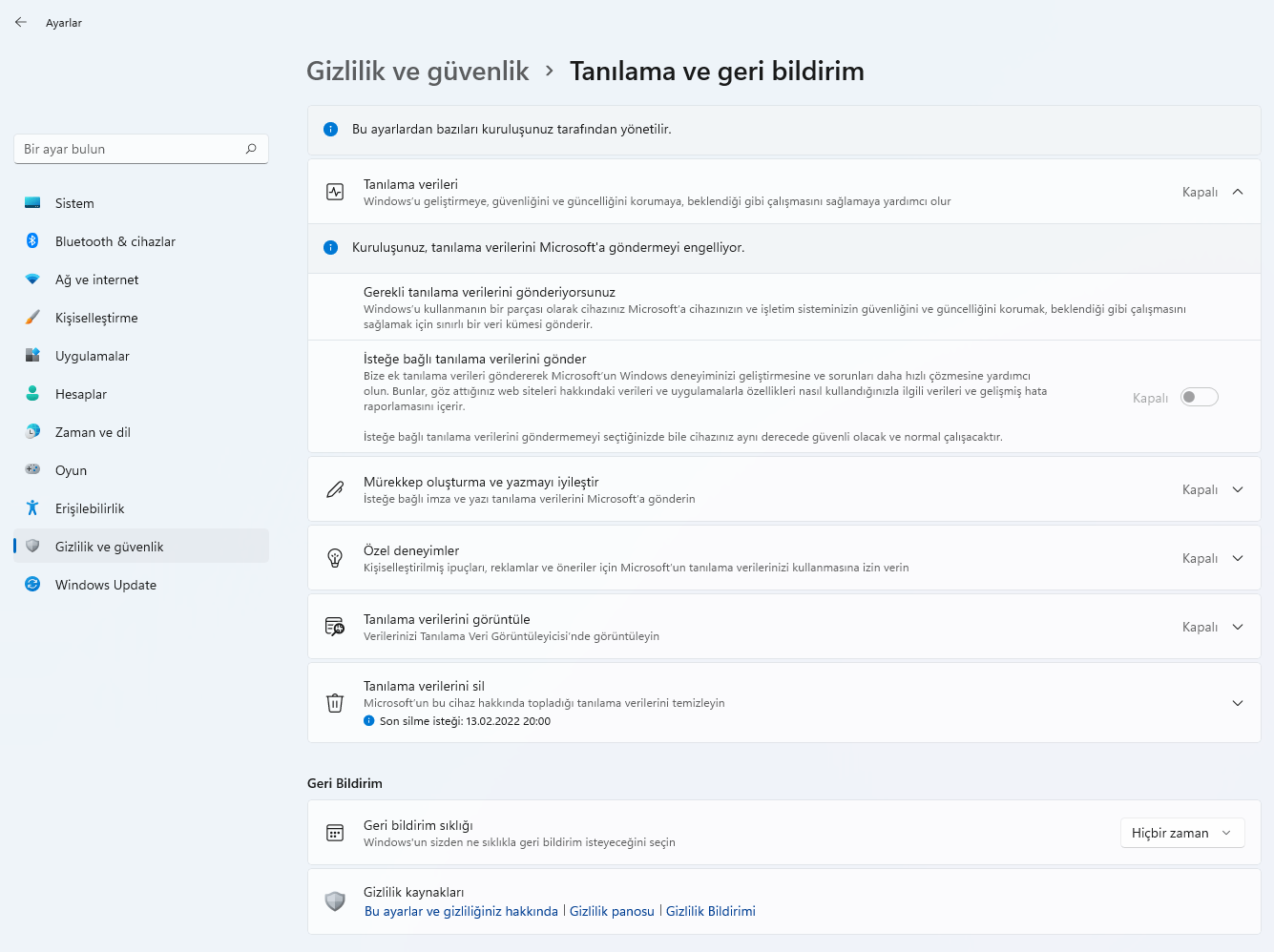Click Kapalı status on Mürekkep oluşturma row
This screenshot has width=1274, height=952.
(1200, 489)
